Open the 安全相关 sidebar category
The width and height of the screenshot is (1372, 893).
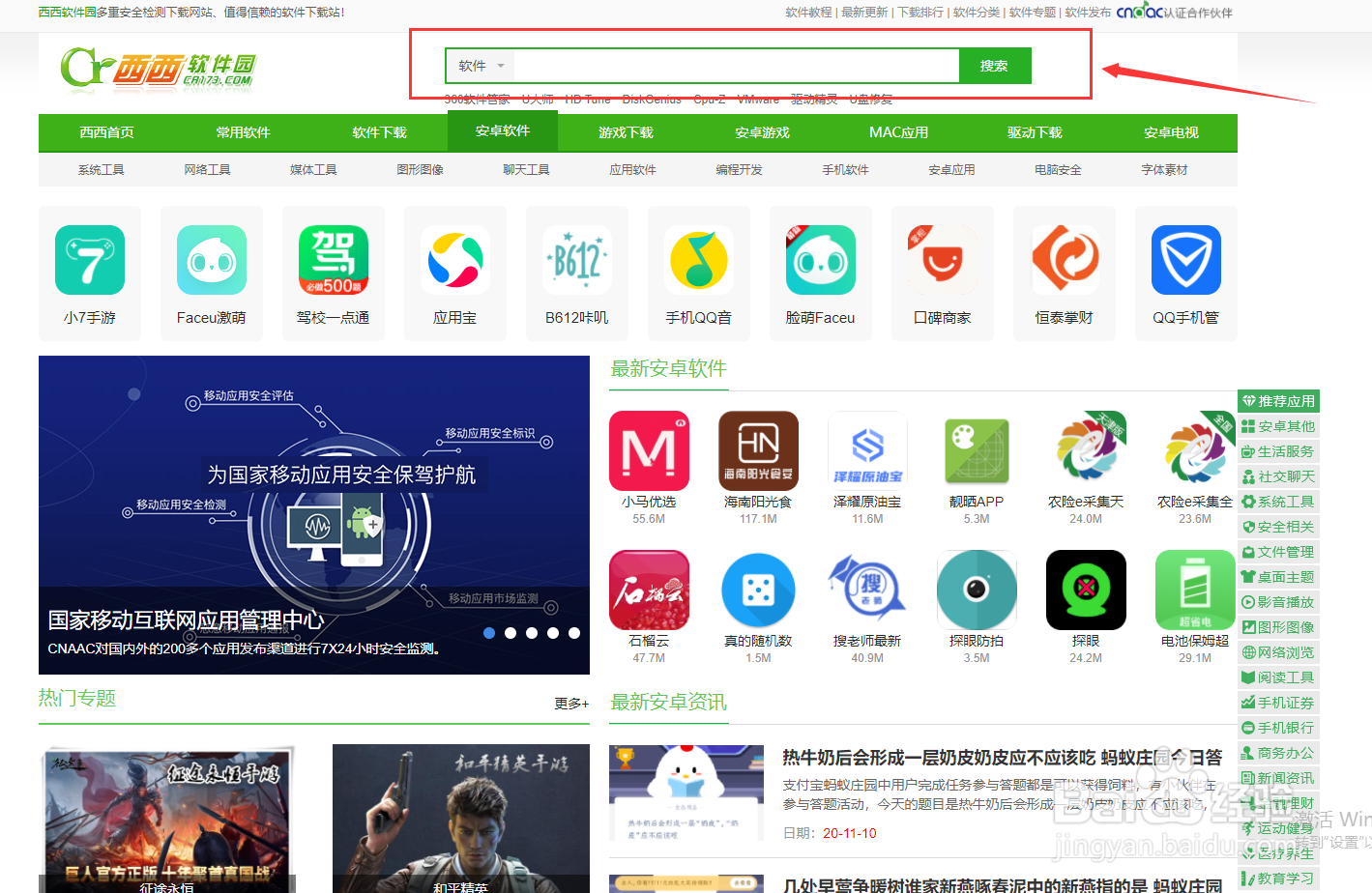(x=1279, y=527)
